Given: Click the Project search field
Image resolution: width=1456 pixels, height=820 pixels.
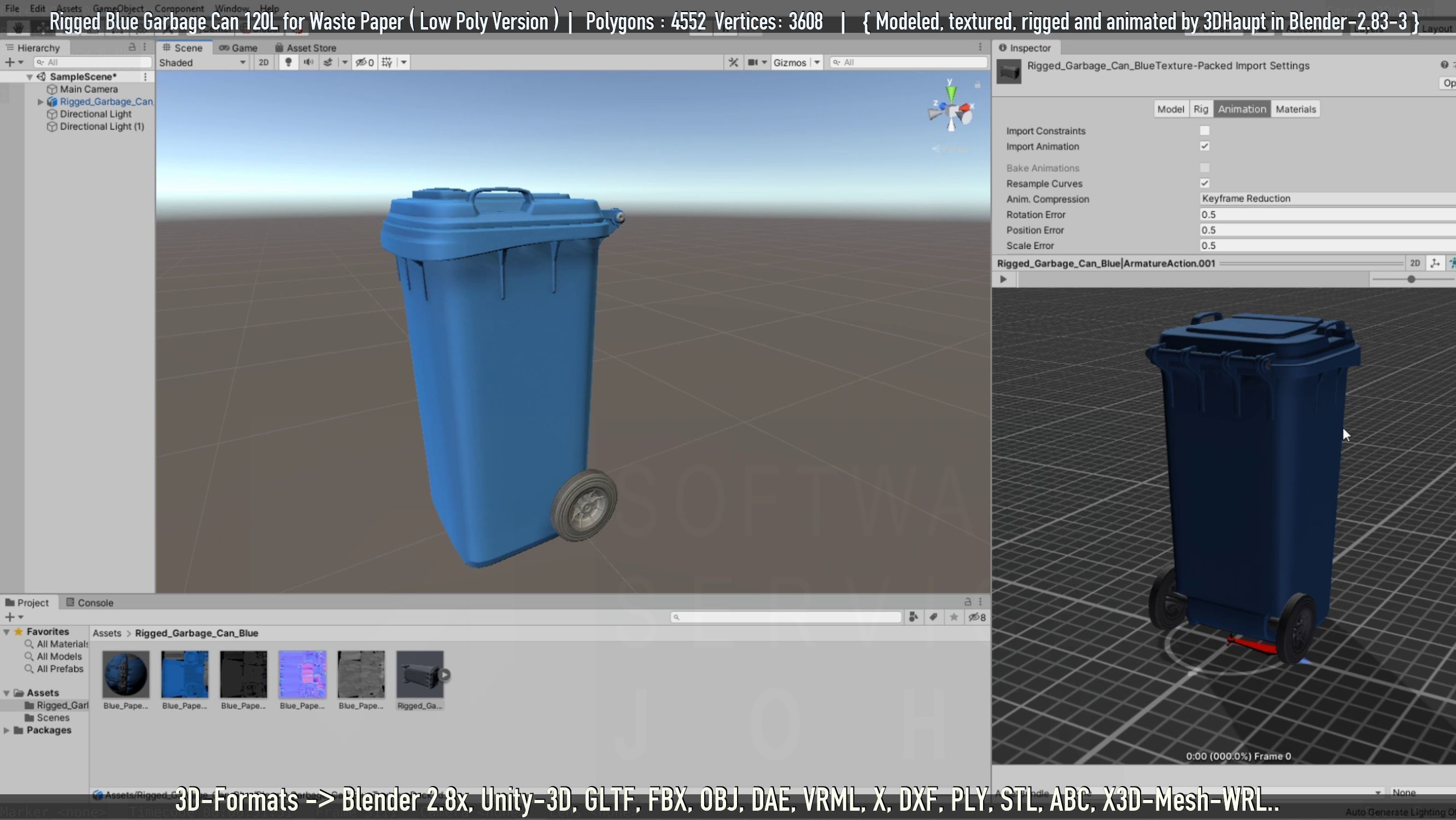Looking at the screenshot, I should click(786, 617).
